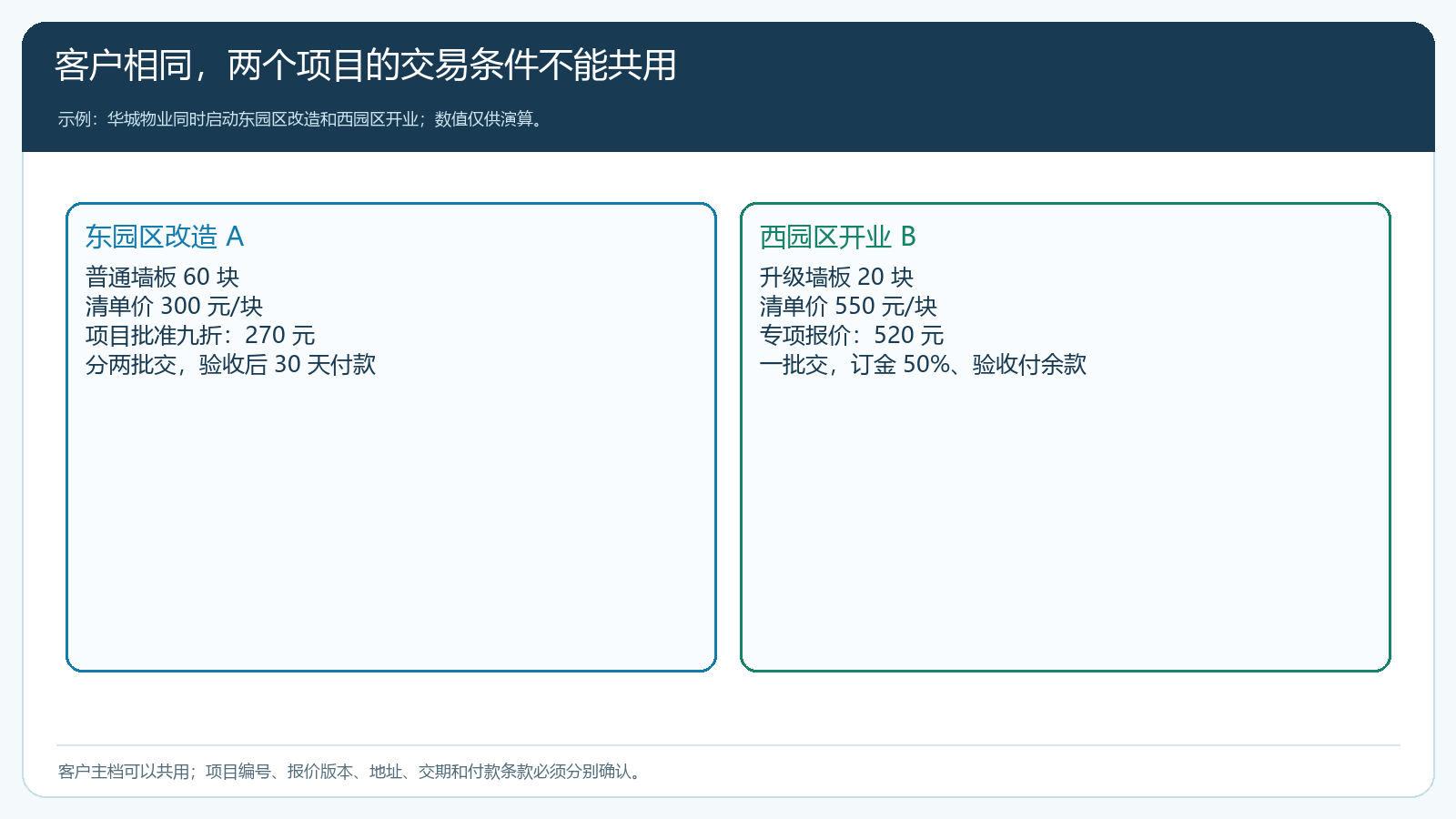Select the line 普通墙板 60 块
The image size is (1456, 819).
point(162,277)
